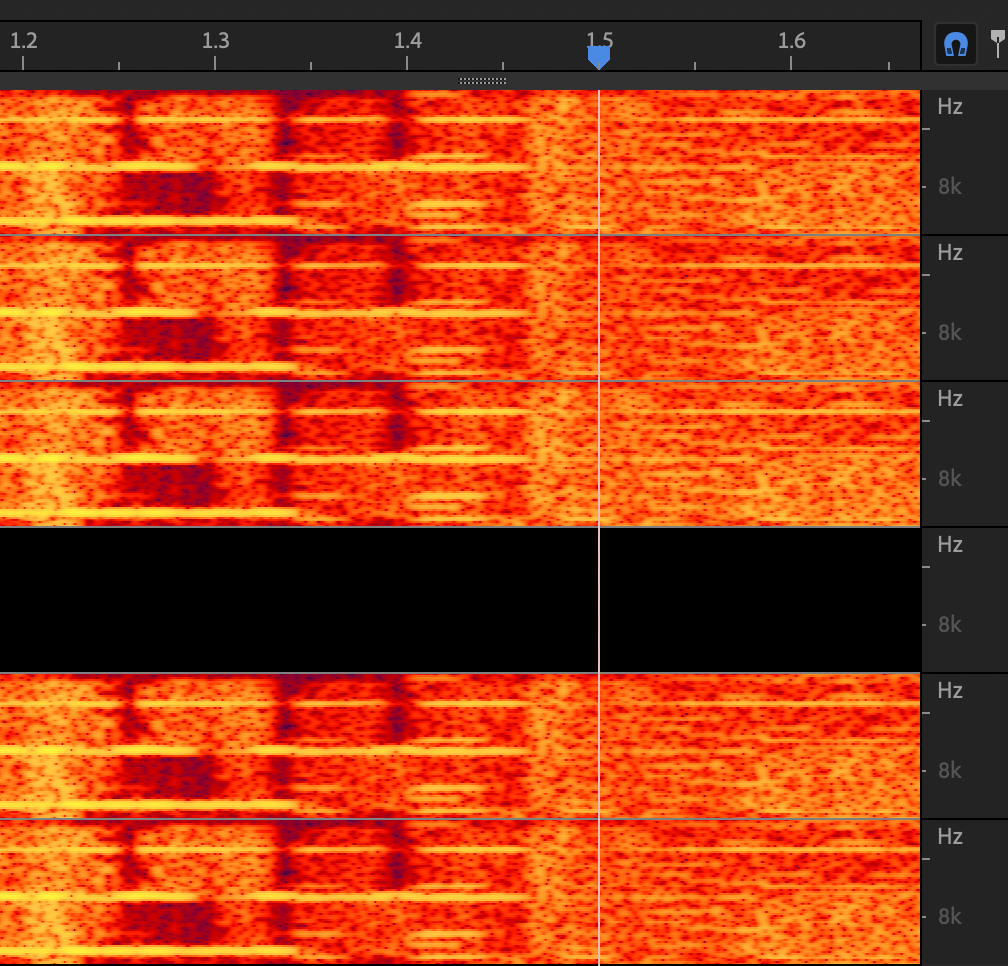Click the dotted divider grip below the ruler
The width and height of the screenshot is (1008, 966).
coord(483,81)
